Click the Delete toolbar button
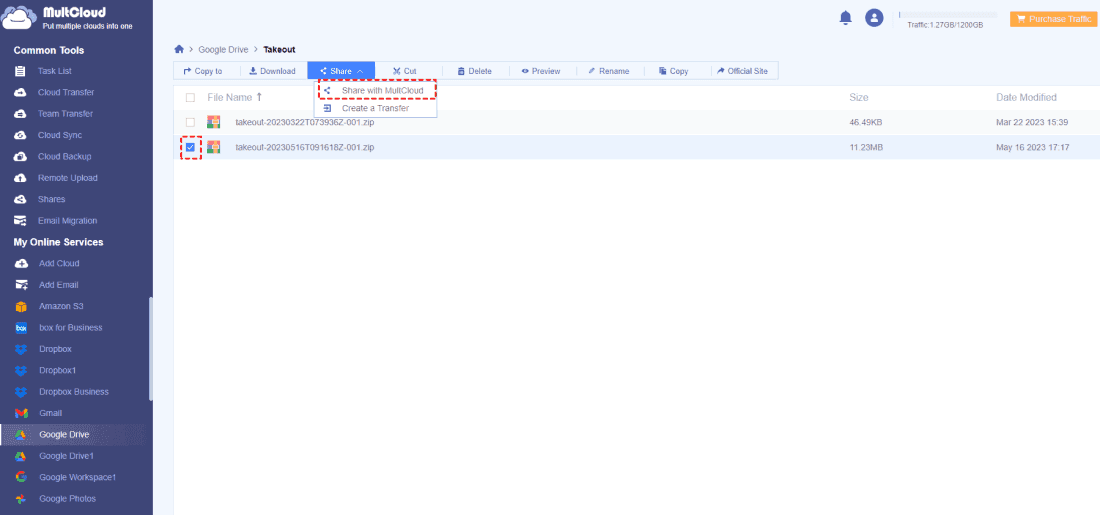Image resolution: width=1100 pixels, height=515 pixels. (x=474, y=71)
